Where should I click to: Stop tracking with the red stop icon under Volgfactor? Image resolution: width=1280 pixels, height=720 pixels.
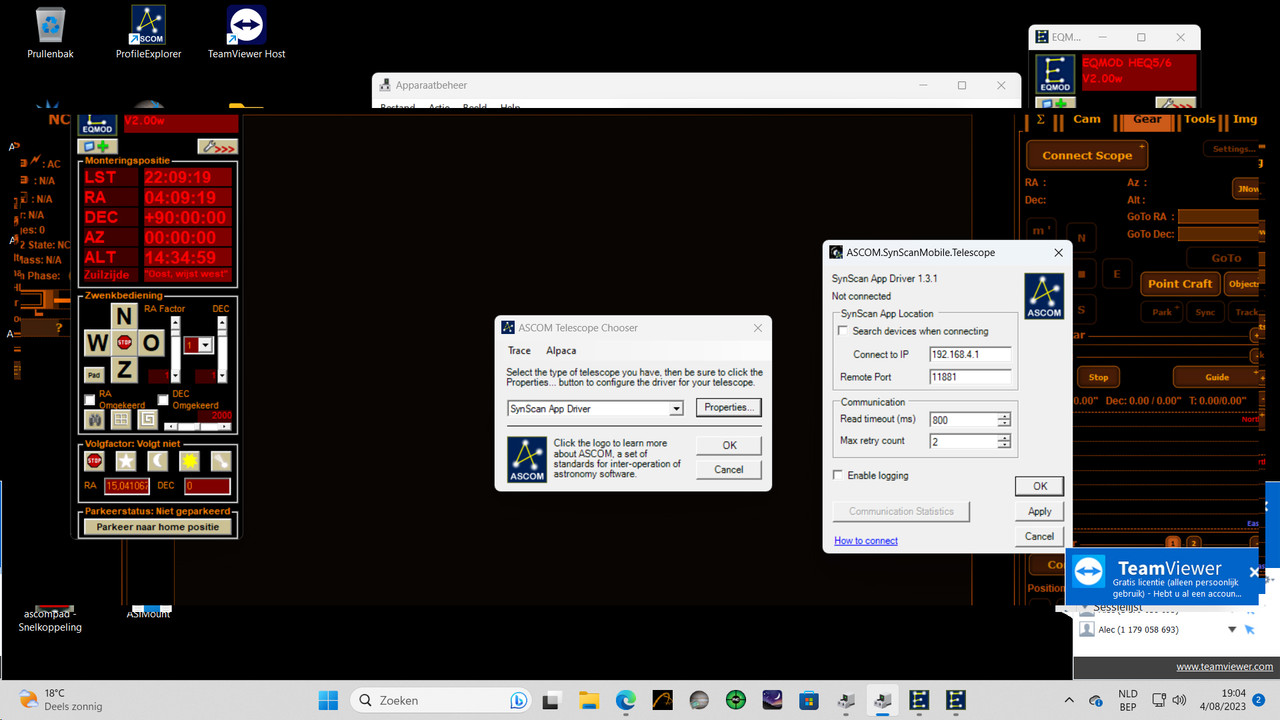(x=94, y=461)
